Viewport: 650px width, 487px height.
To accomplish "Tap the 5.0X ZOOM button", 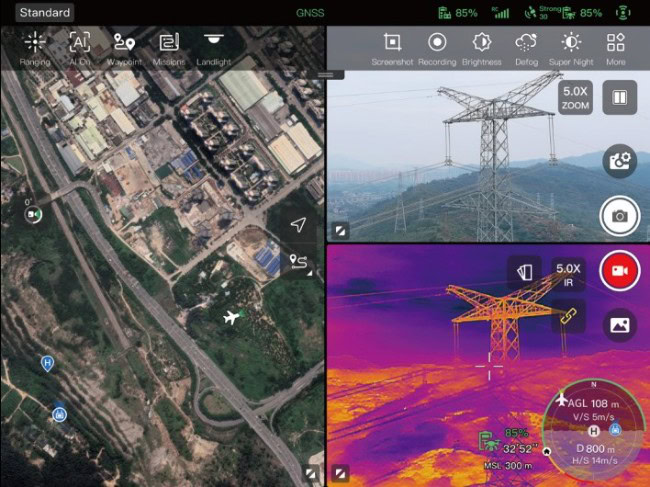I will coord(575,98).
